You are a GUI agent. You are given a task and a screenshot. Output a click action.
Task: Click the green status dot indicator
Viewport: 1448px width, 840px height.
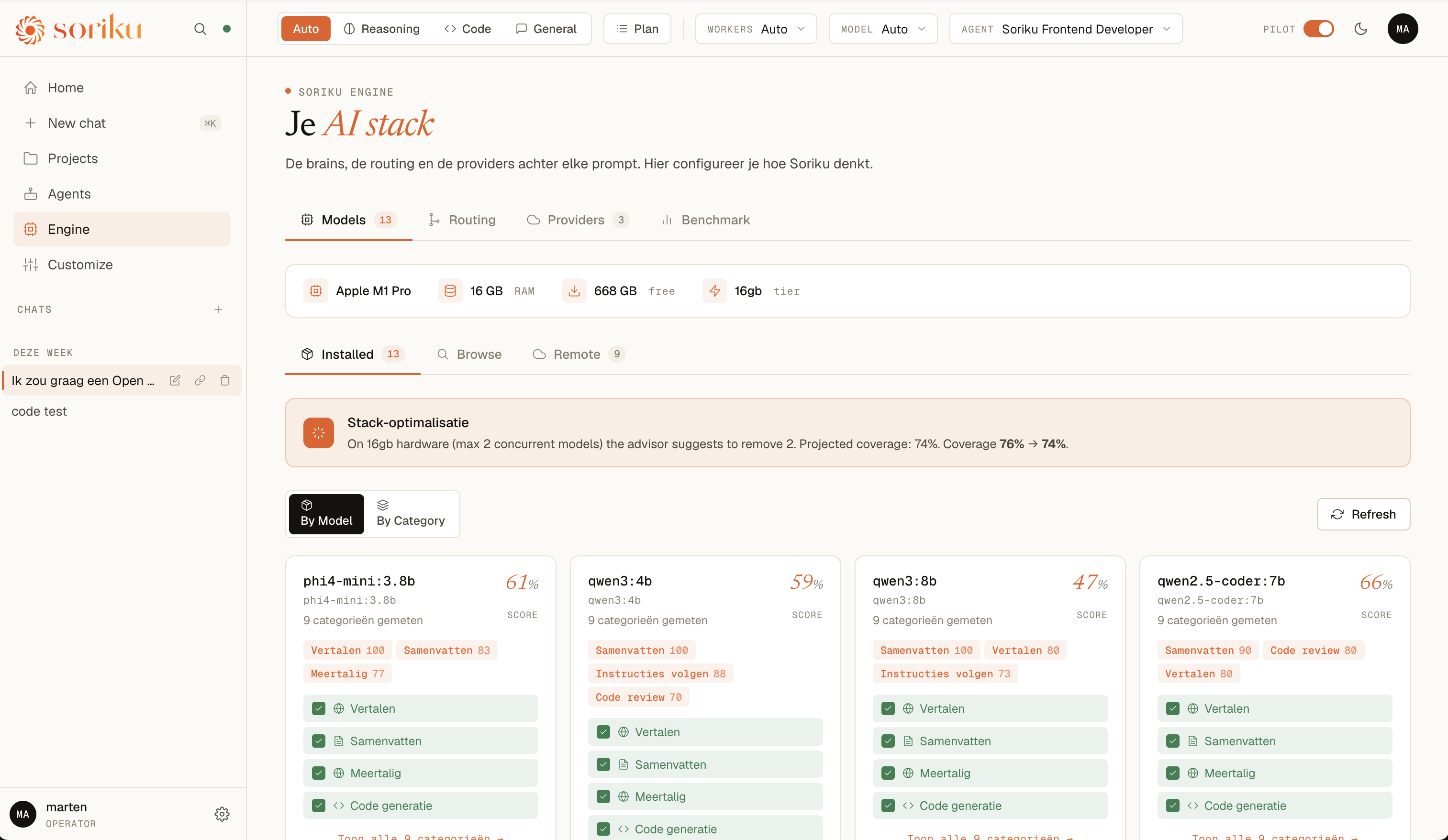227,29
